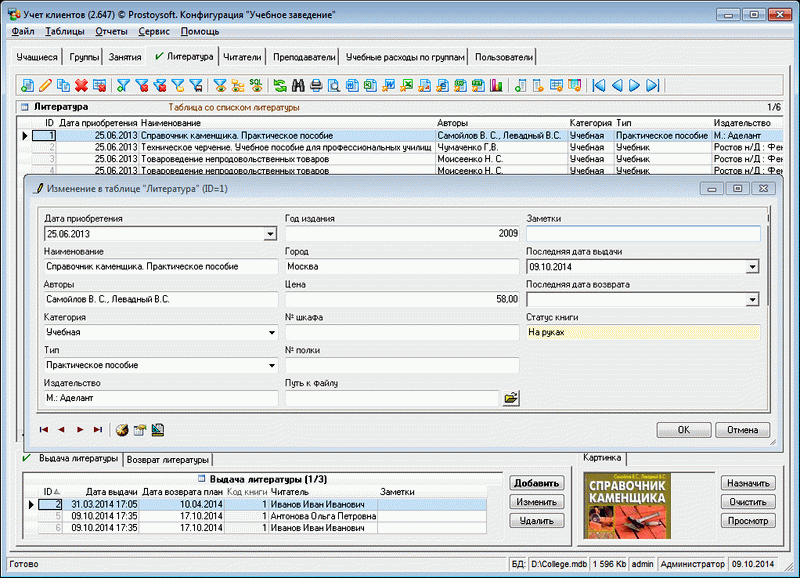Expand the Тип combo box
This screenshot has width=800, height=578.
[270, 365]
